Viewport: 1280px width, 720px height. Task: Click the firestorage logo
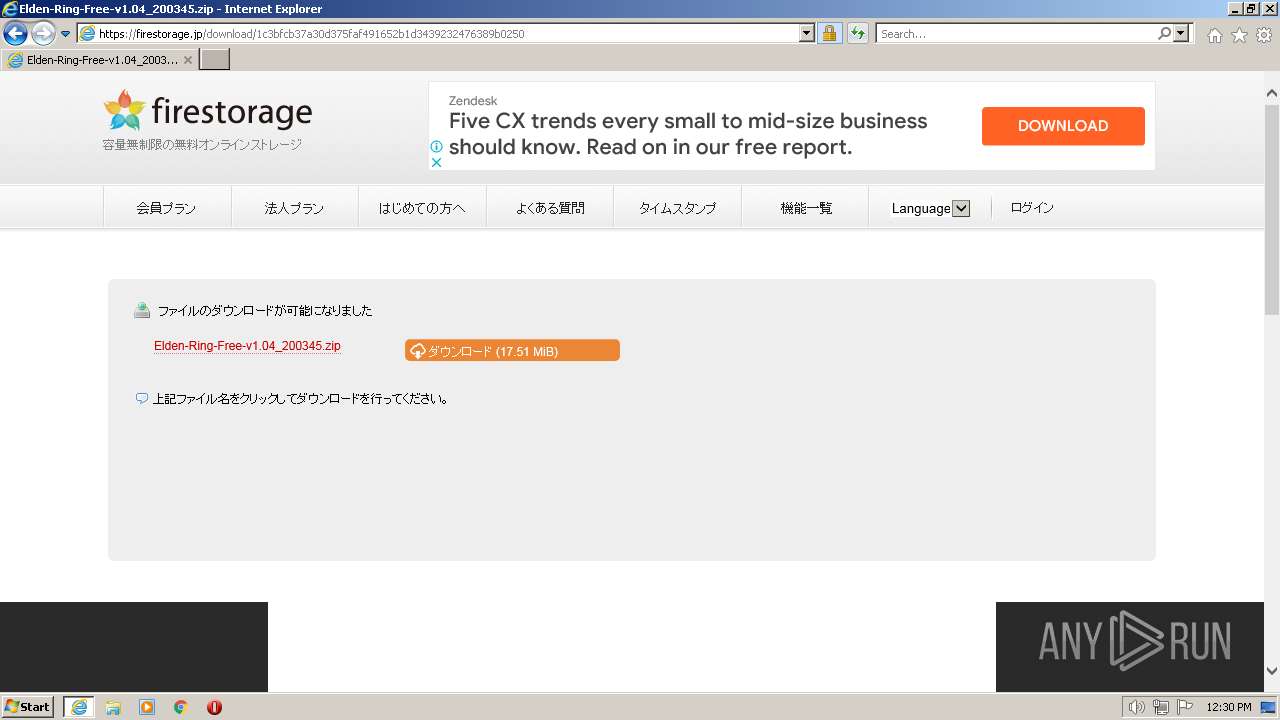tap(208, 111)
